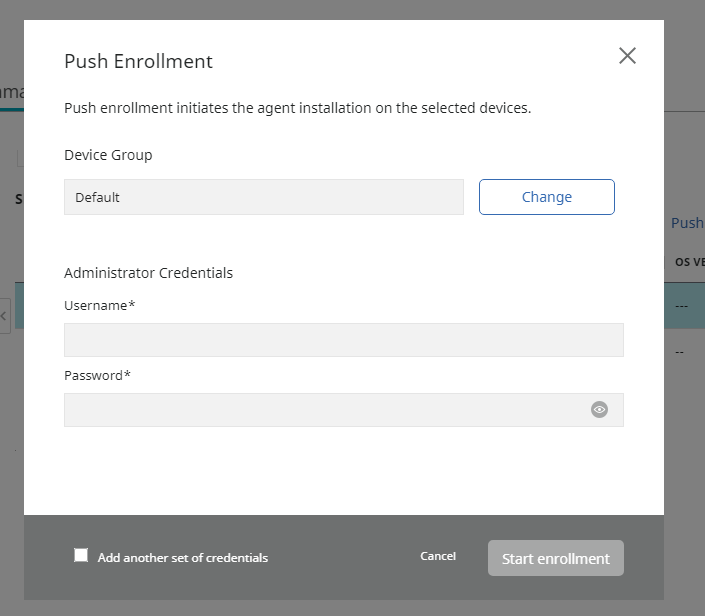The width and height of the screenshot is (705, 616).
Task: Enable adding another set of credentials
Action: 81,556
